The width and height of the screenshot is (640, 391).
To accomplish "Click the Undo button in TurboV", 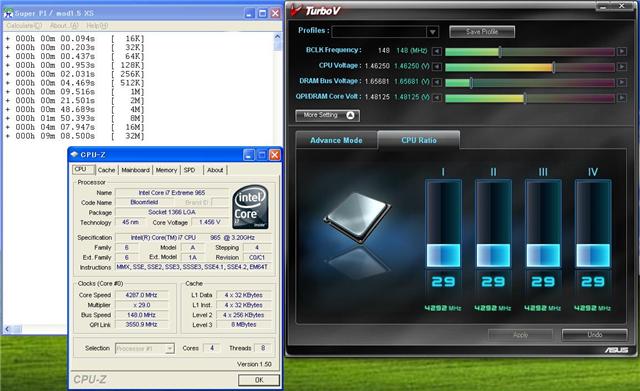I will click(595, 335).
